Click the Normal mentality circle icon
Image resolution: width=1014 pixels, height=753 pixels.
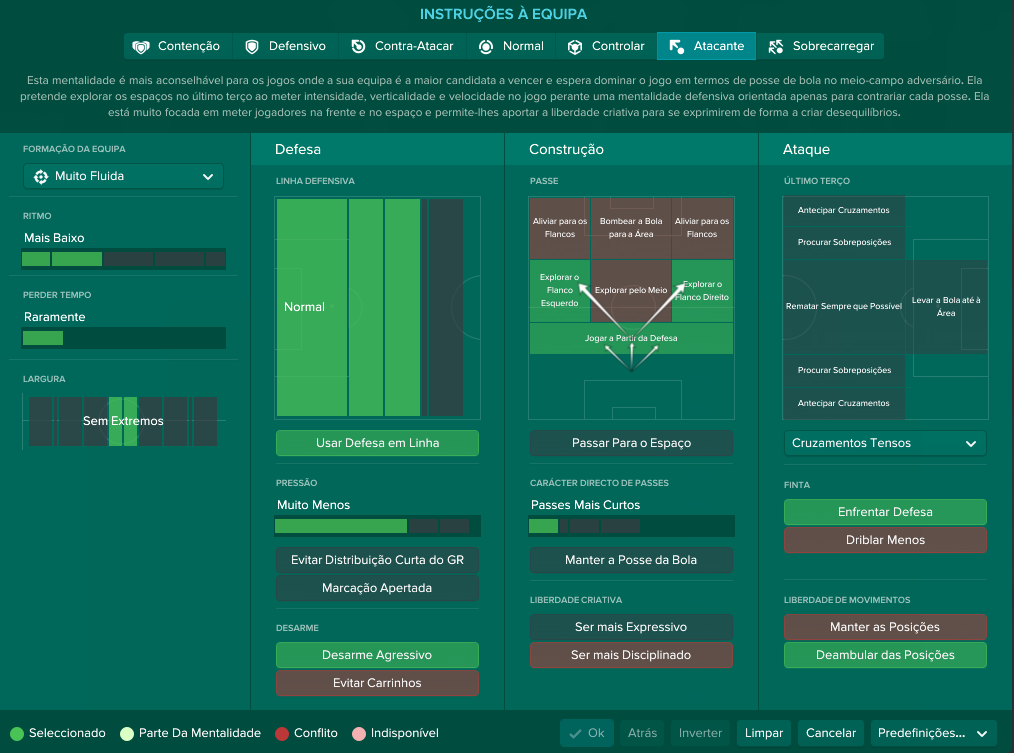point(486,47)
